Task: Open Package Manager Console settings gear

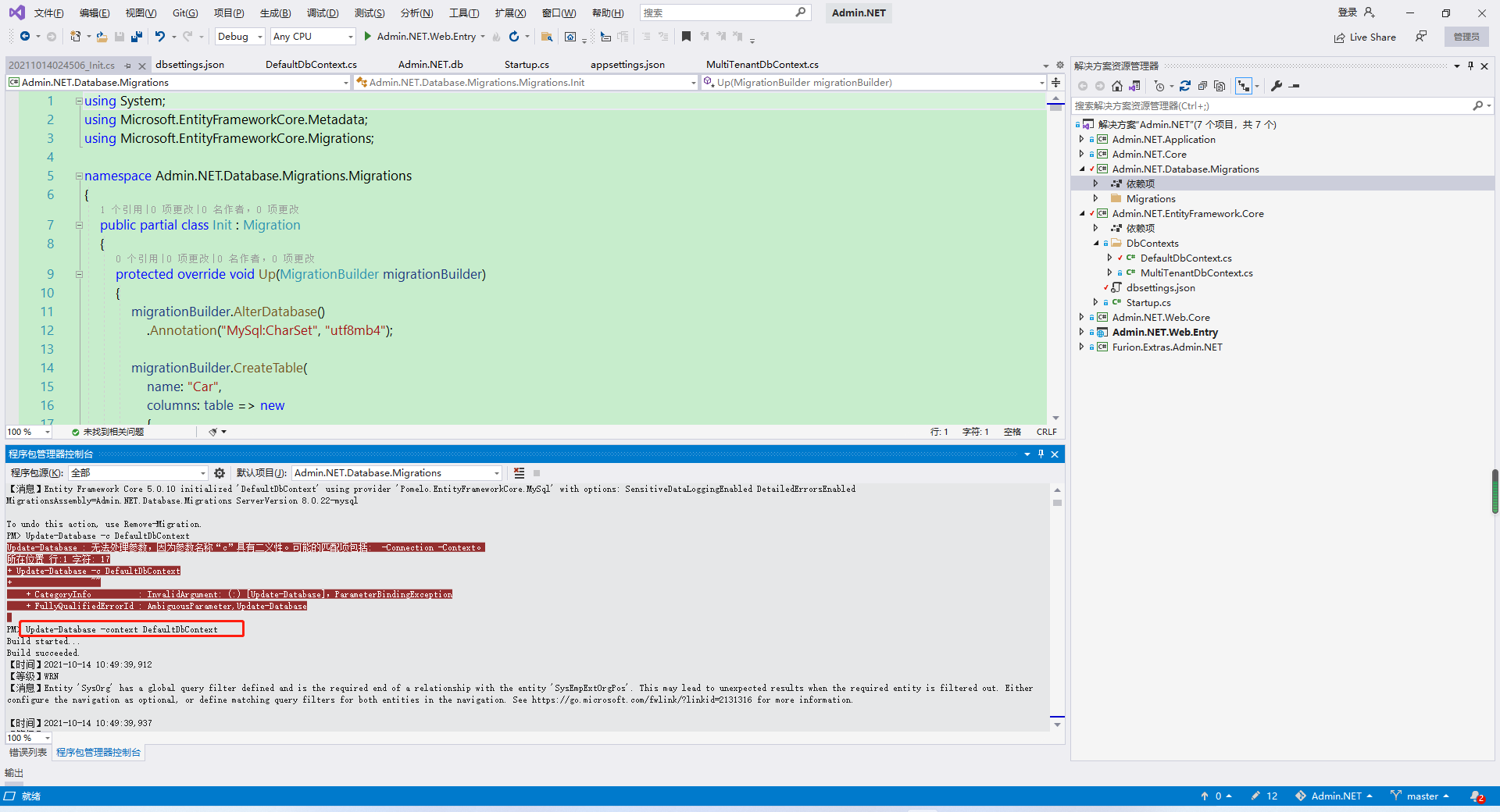Action: [220, 472]
